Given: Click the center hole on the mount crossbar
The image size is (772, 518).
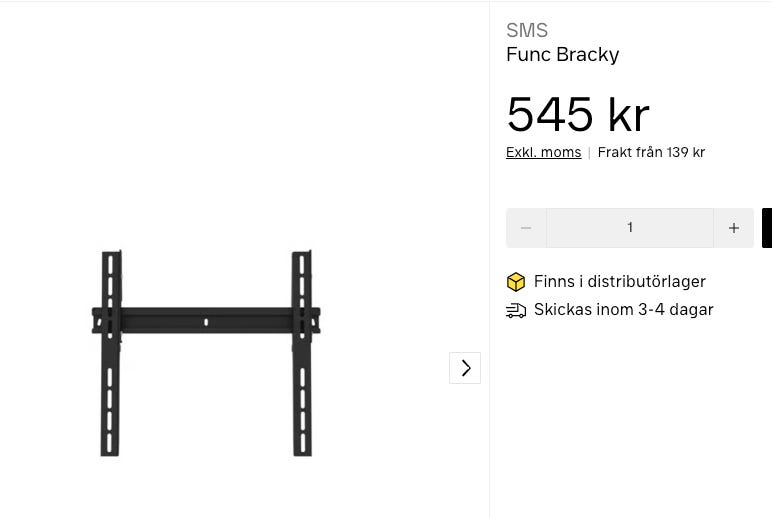Looking at the screenshot, I should pos(206,321).
